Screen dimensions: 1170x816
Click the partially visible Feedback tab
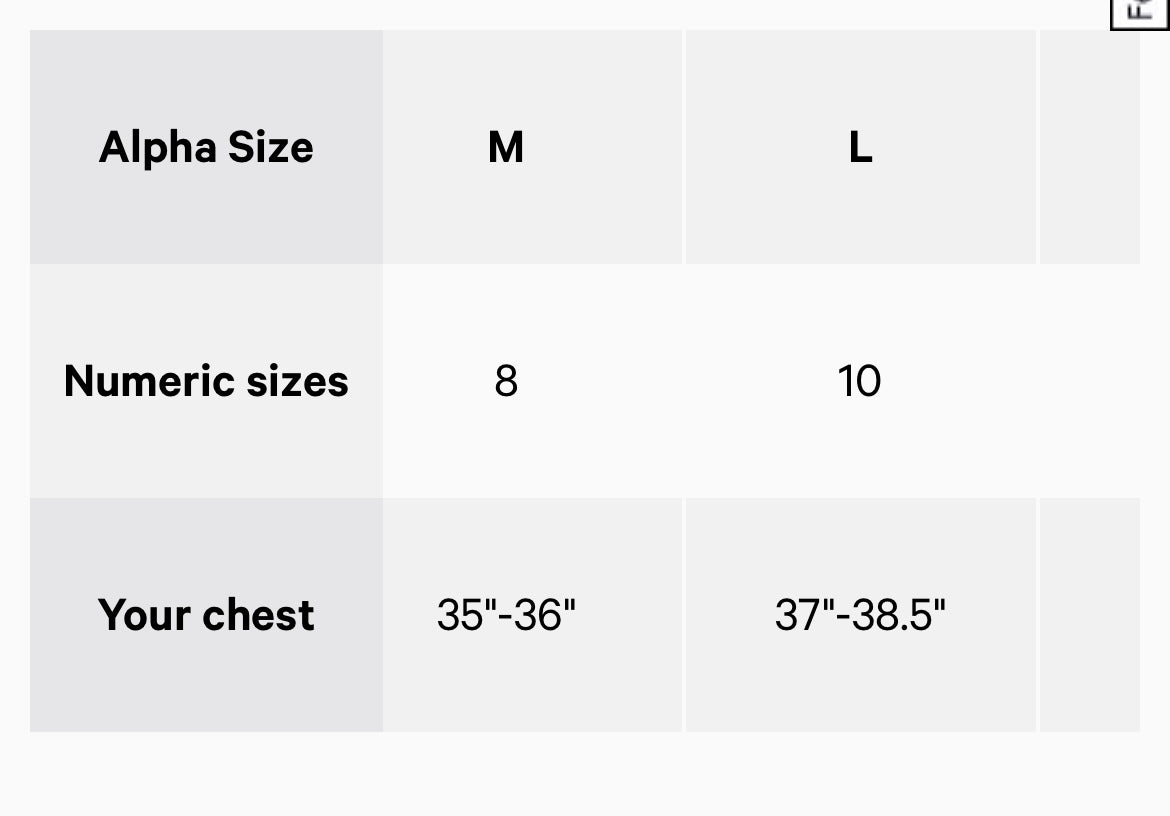[x=1141, y=14]
